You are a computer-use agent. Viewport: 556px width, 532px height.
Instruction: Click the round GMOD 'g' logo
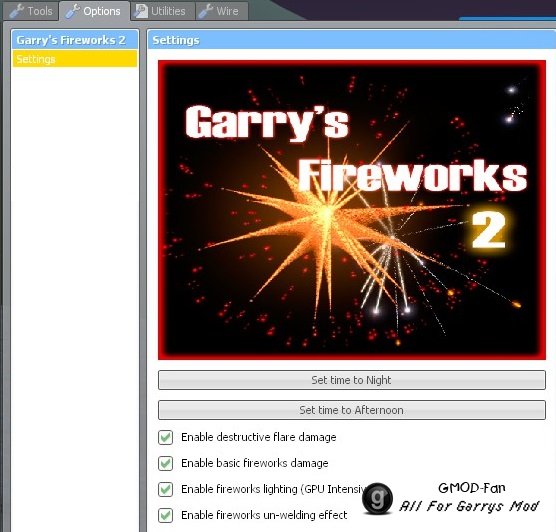point(377,498)
